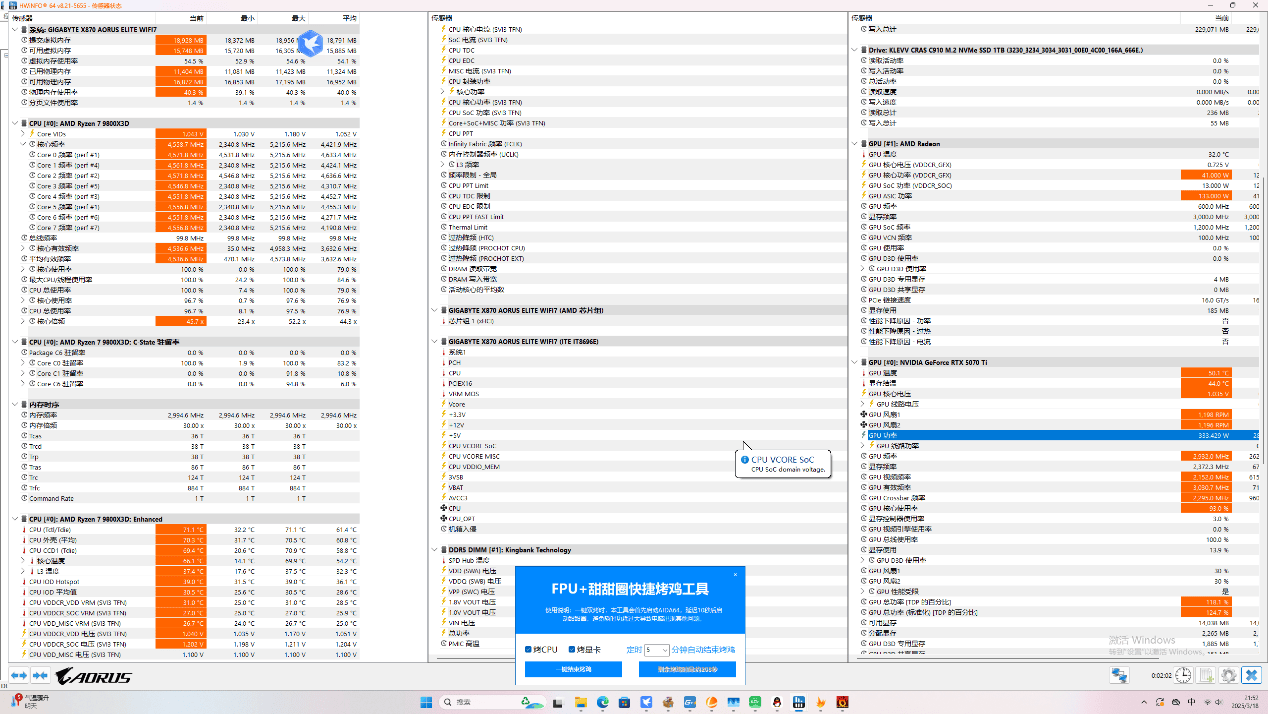
Task: Close the FPU stress tool popup
Action: (736, 574)
